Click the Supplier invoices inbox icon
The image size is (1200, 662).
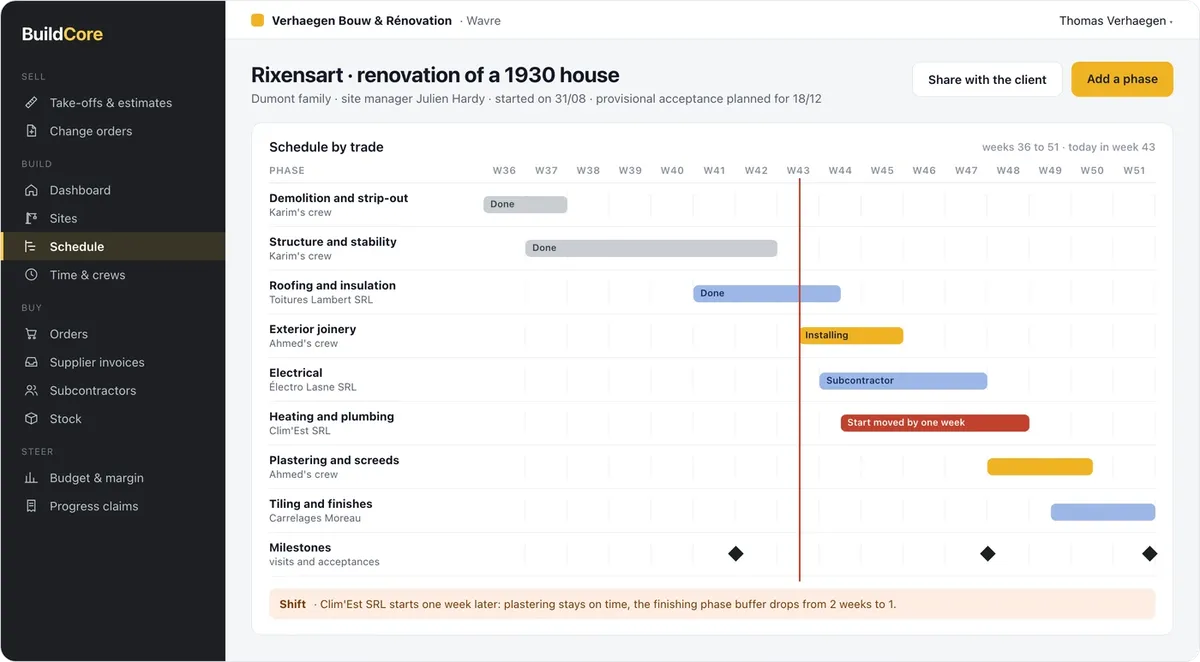click(x=31, y=362)
